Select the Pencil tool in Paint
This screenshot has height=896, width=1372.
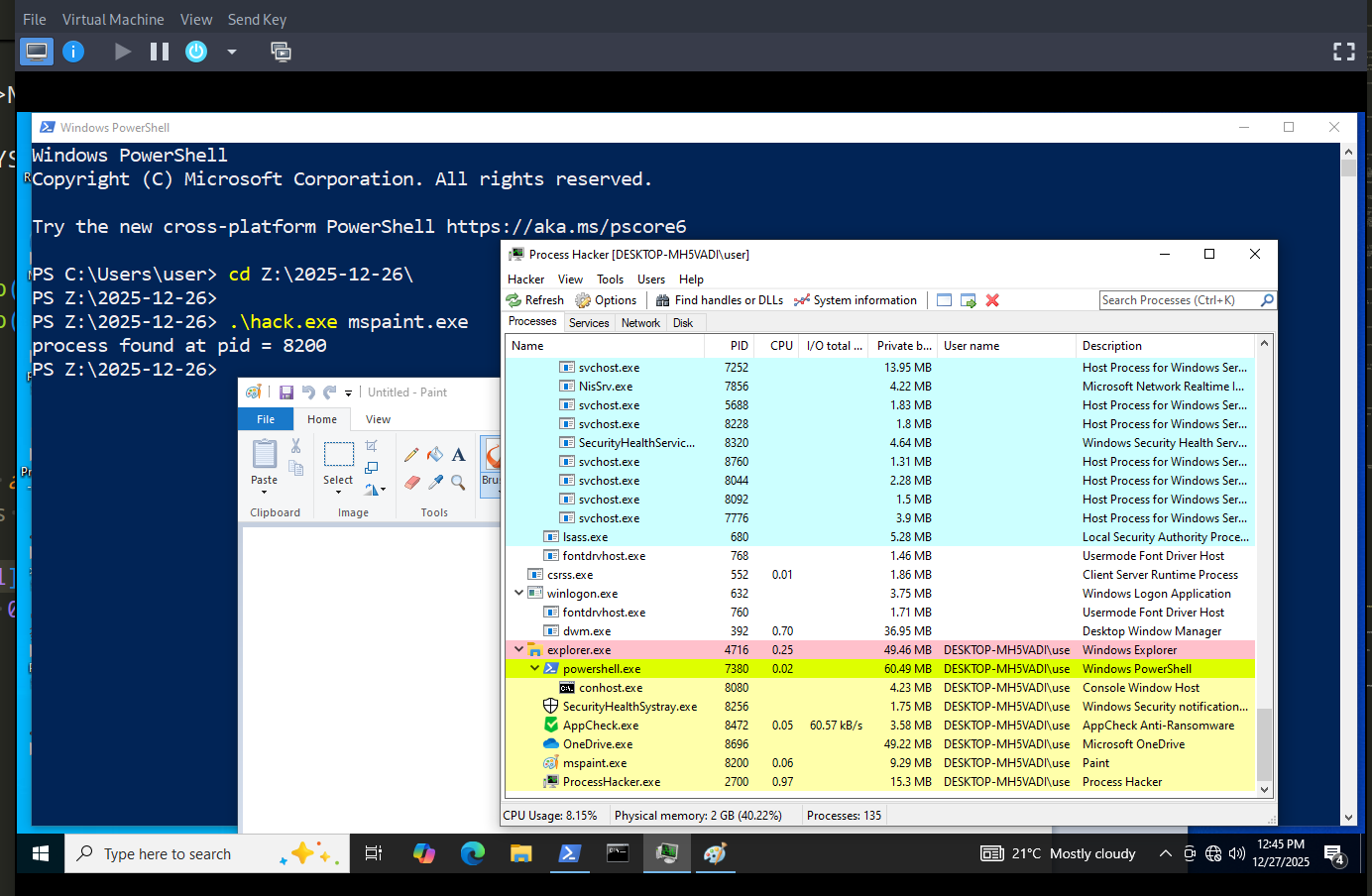coord(411,454)
